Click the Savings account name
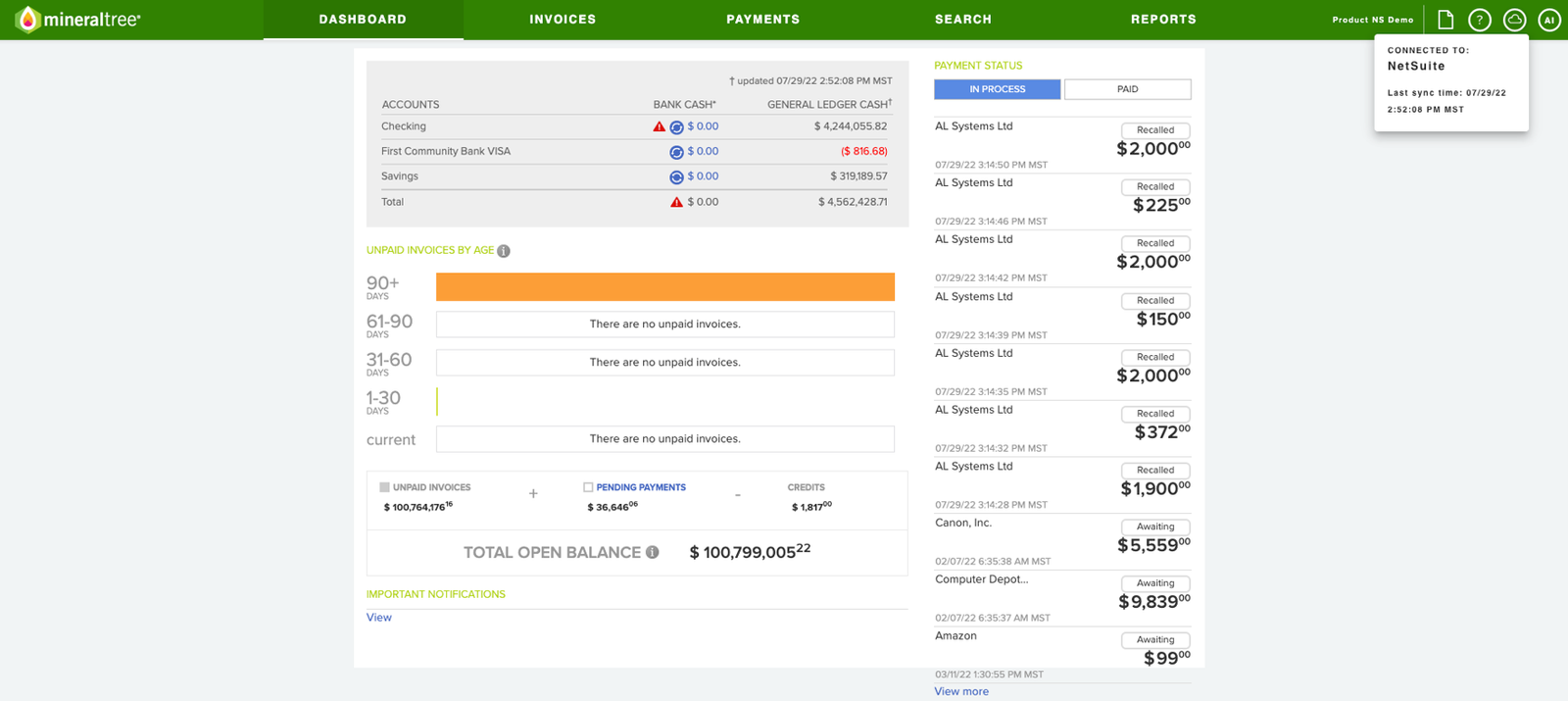1568x701 pixels. coord(400,176)
